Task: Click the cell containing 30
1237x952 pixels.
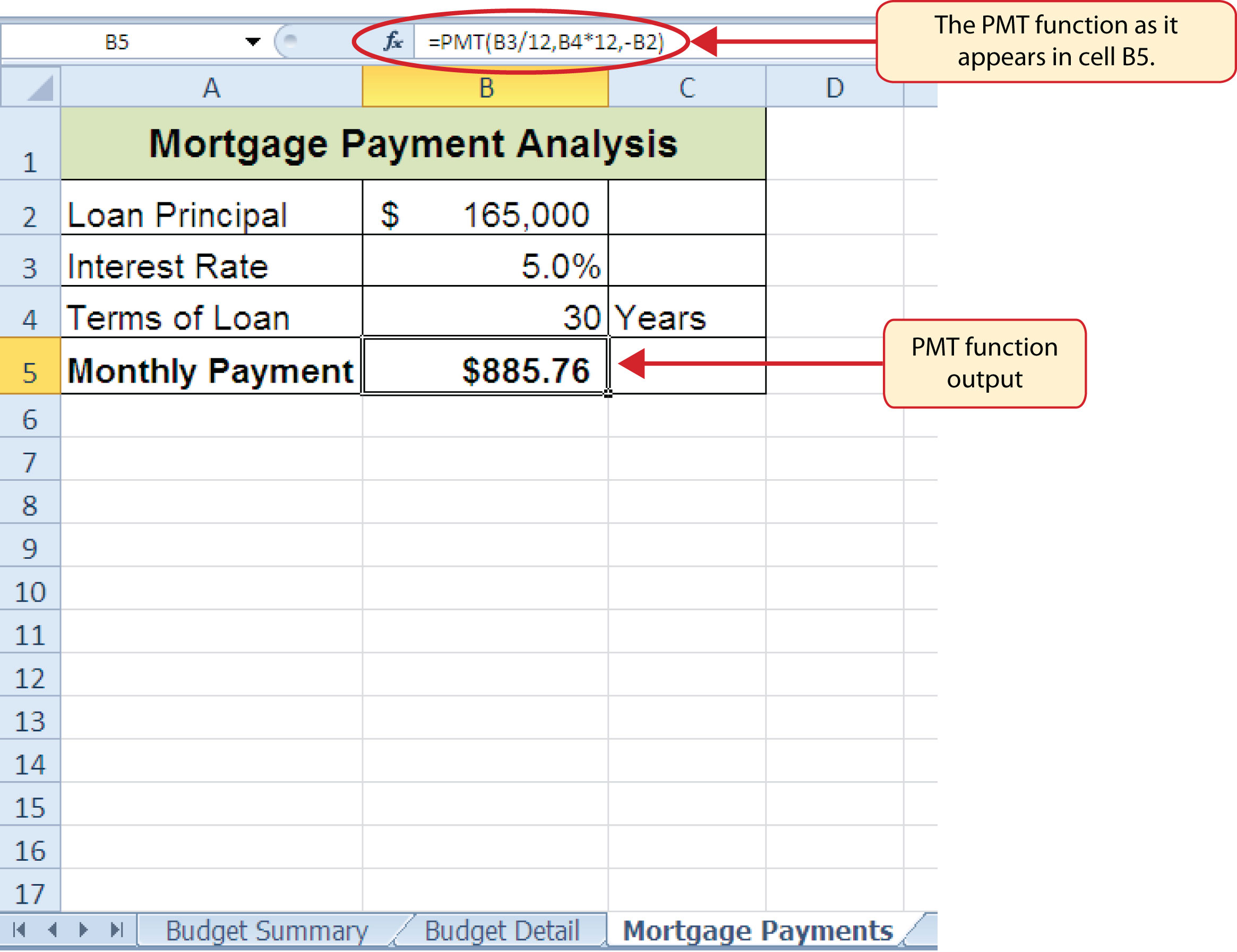Action: (485, 313)
